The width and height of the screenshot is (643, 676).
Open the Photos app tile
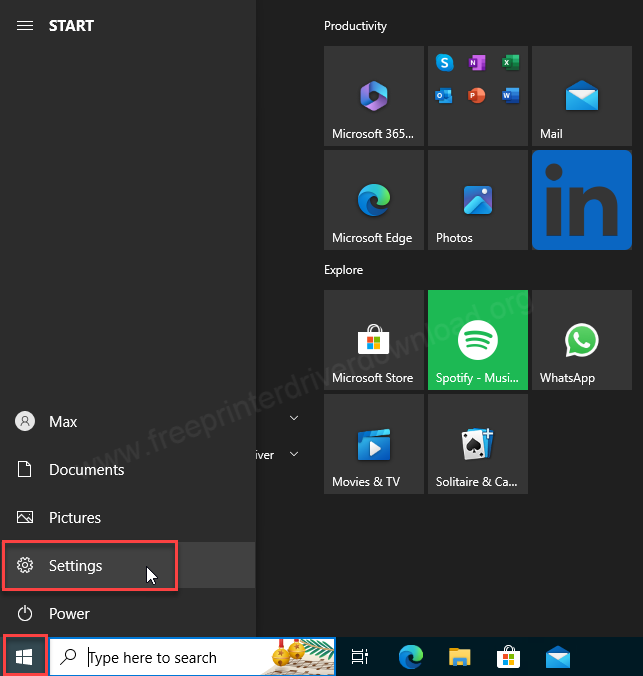pyautogui.click(x=477, y=200)
